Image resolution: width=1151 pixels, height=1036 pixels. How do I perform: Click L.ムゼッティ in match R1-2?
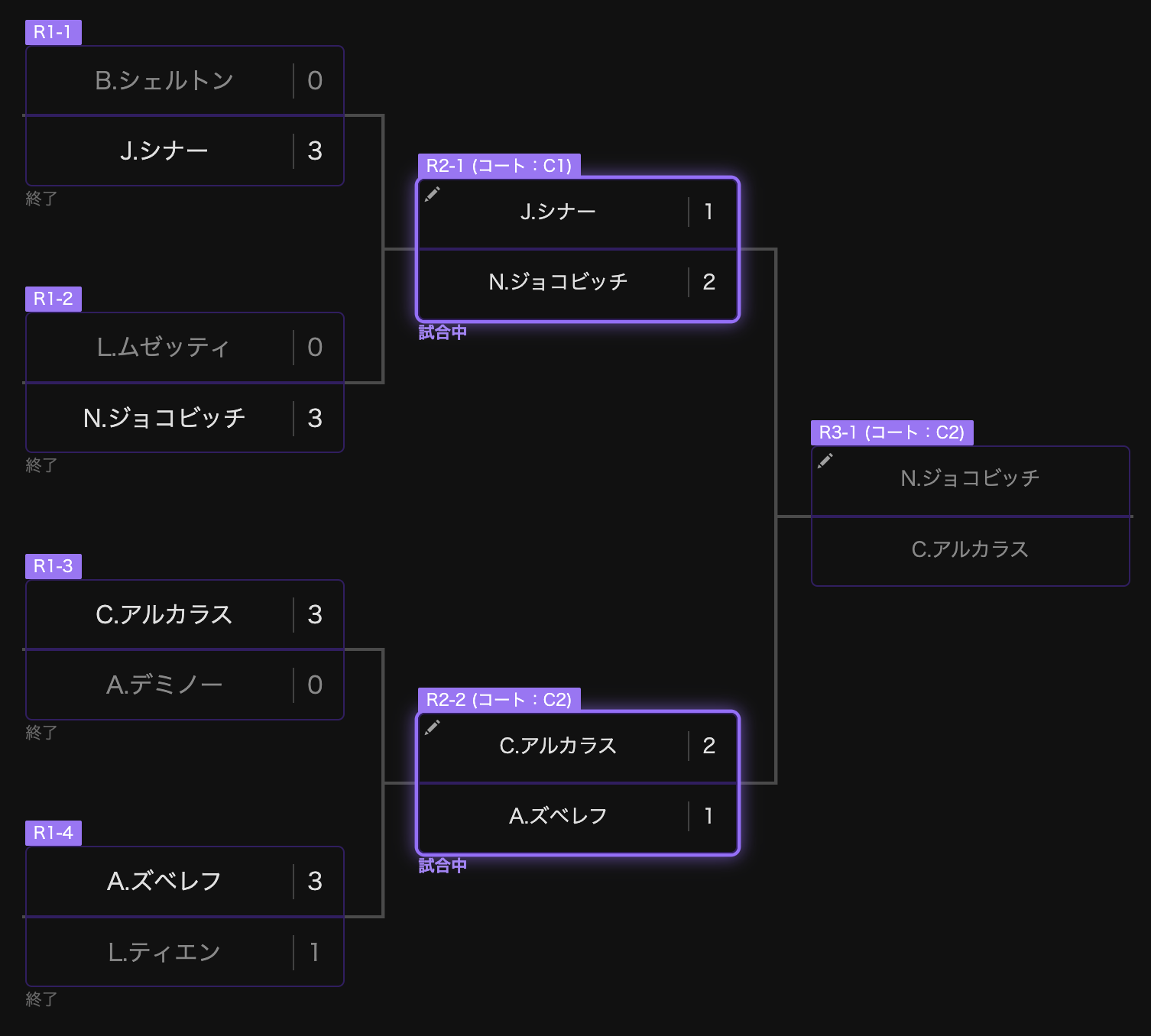[163, 347]
